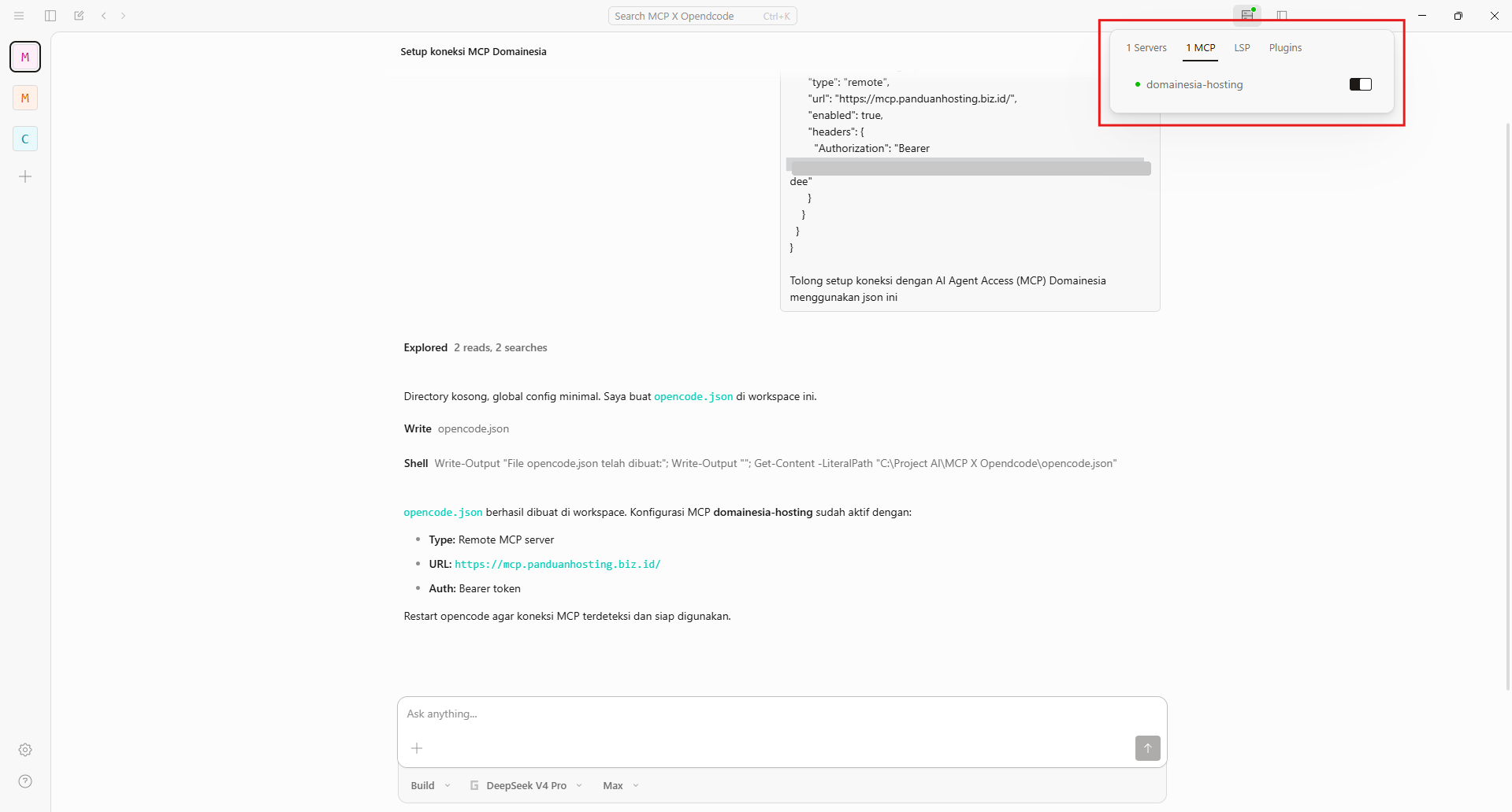1512x812 pixels.
Task: Select the pink M project avatar
Action: click(x=25, y=57)
